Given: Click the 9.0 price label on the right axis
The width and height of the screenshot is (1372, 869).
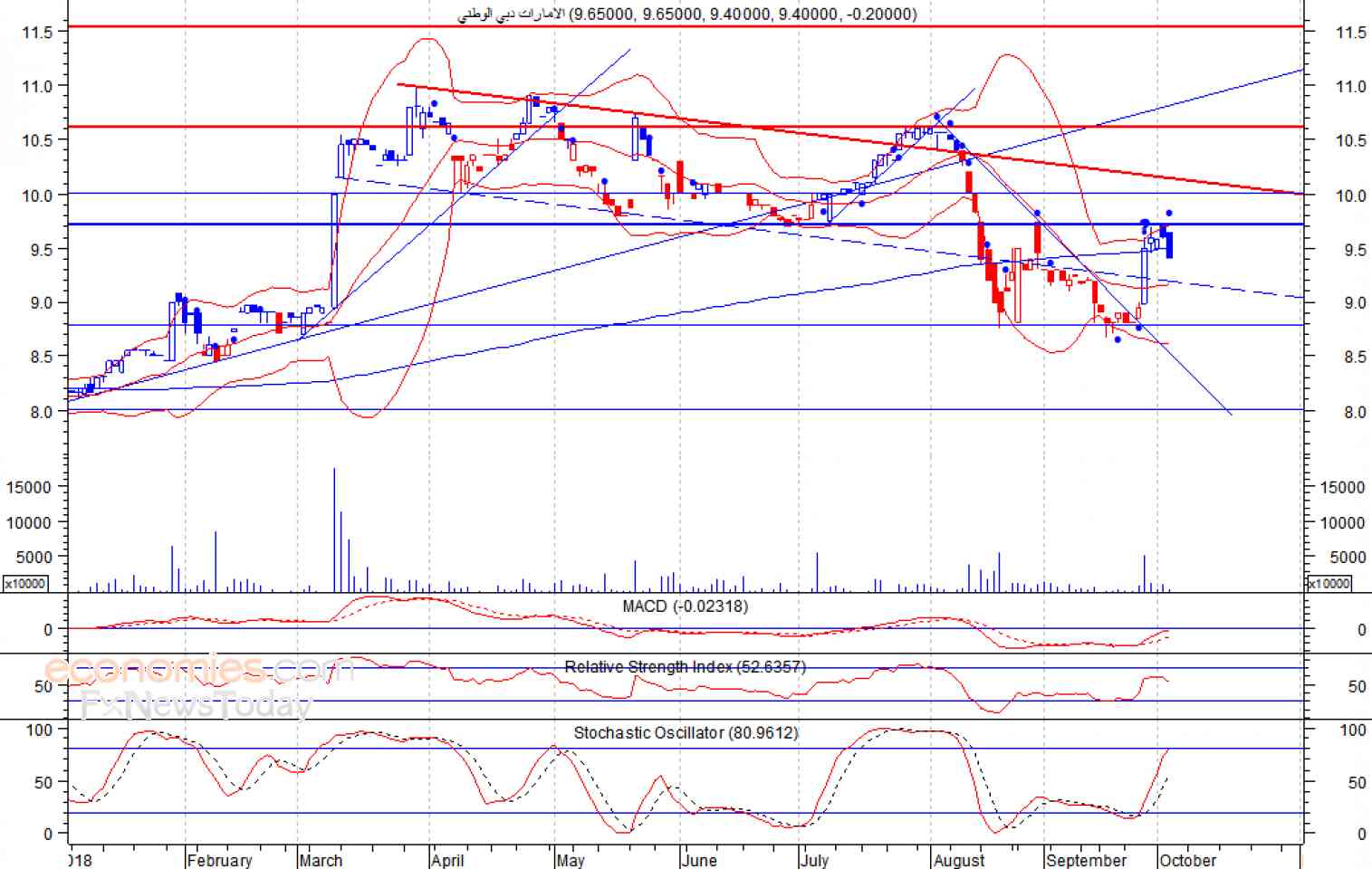Looking at the screenshot, I should click(x=1356, y=303).
